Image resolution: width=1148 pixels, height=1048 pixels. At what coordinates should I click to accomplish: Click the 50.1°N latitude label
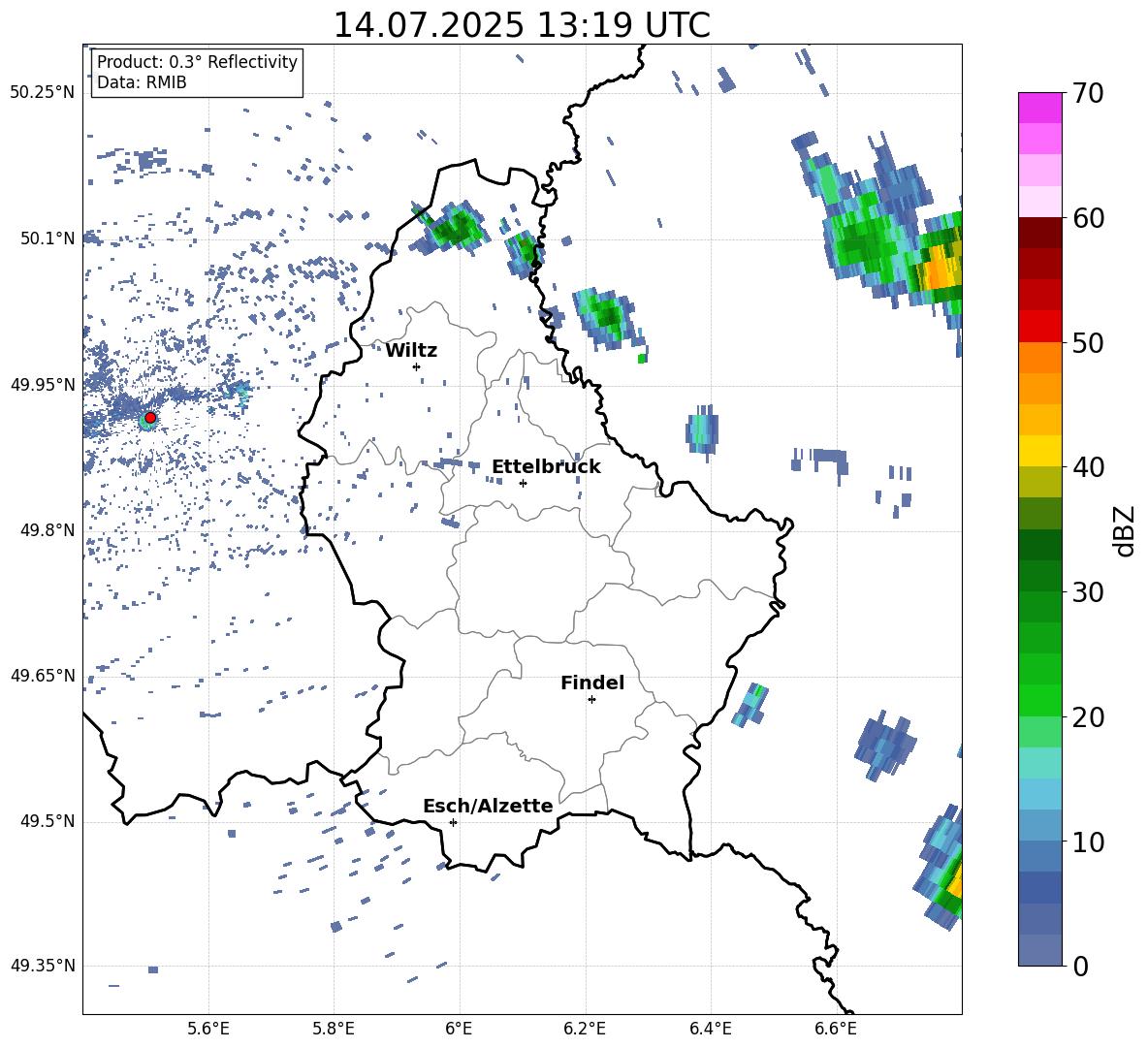[x=47, y=238]
